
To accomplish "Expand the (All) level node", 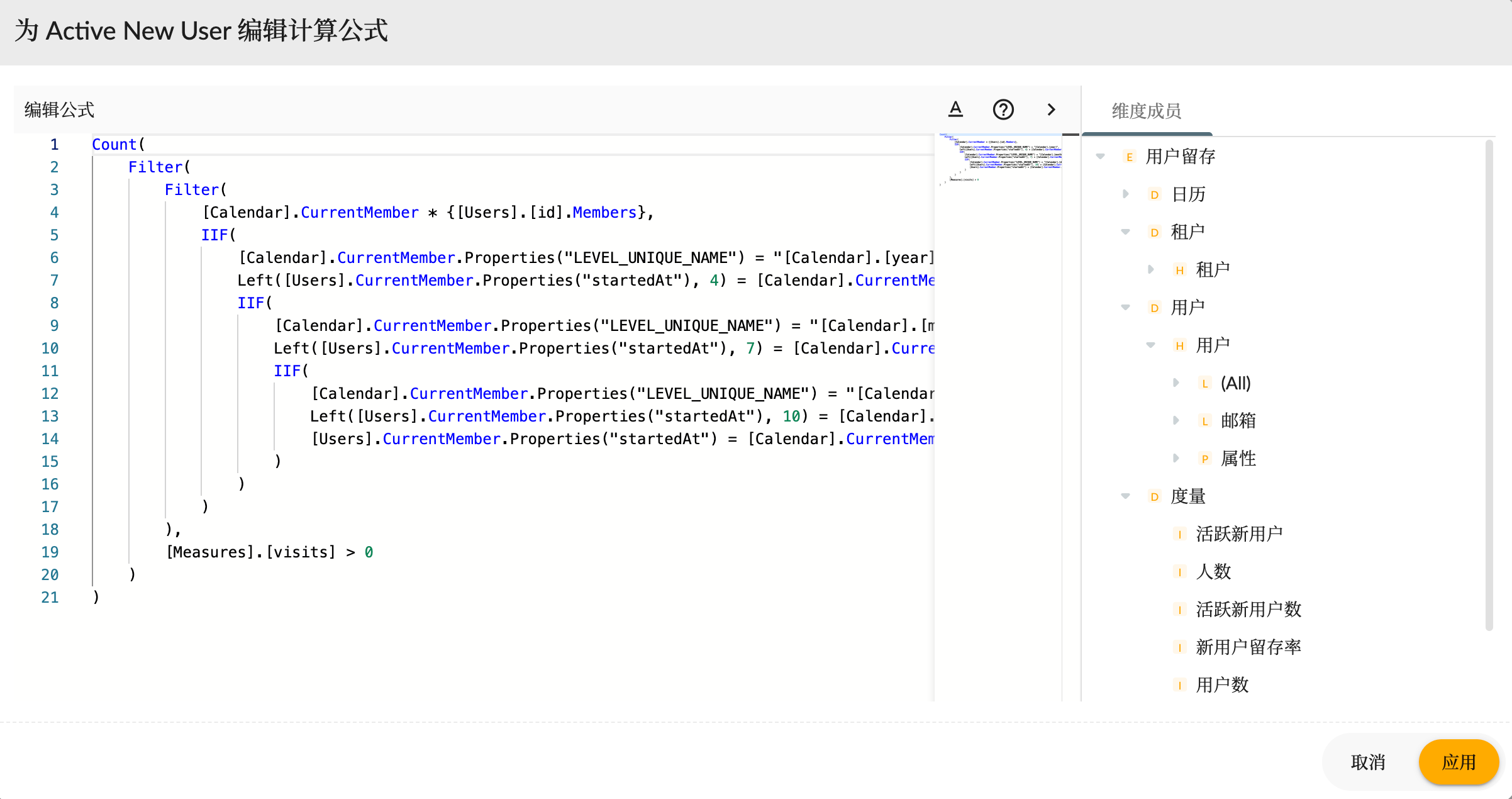I will pyautogui.click(x=1177, y=383).
